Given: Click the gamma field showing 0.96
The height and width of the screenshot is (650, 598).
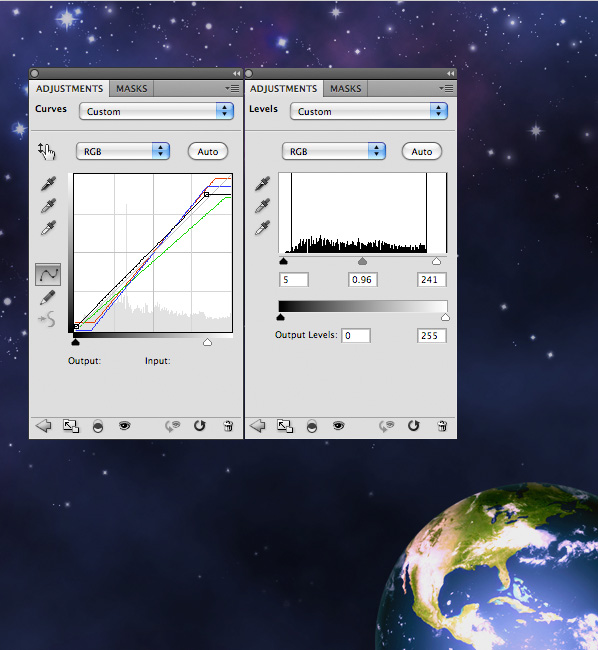Looking at the screenshot, I should point(363,280).
